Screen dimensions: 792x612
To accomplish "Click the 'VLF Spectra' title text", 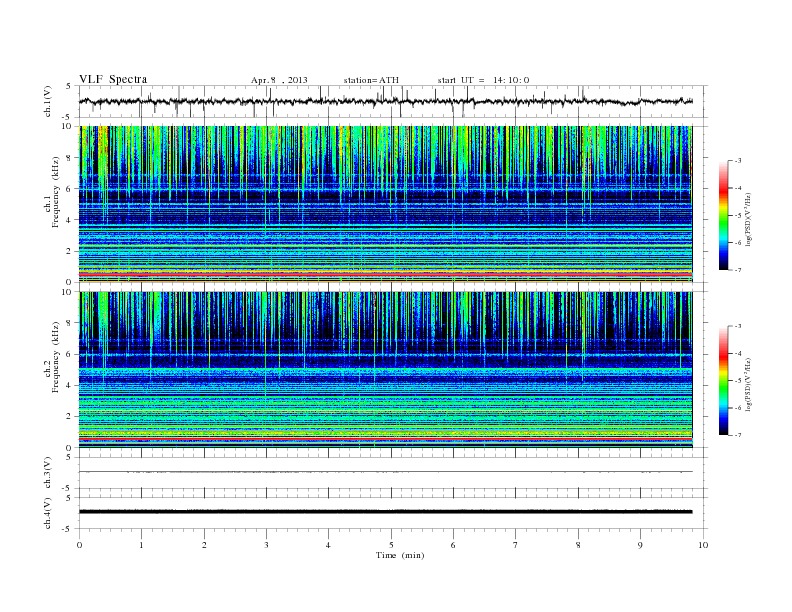I will point(113,79).
